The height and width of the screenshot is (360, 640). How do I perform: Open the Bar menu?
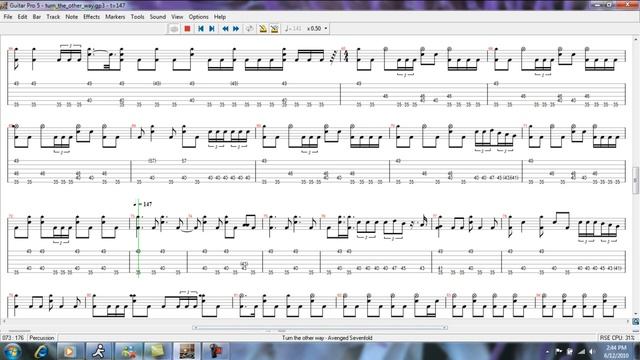coord(37,17)
